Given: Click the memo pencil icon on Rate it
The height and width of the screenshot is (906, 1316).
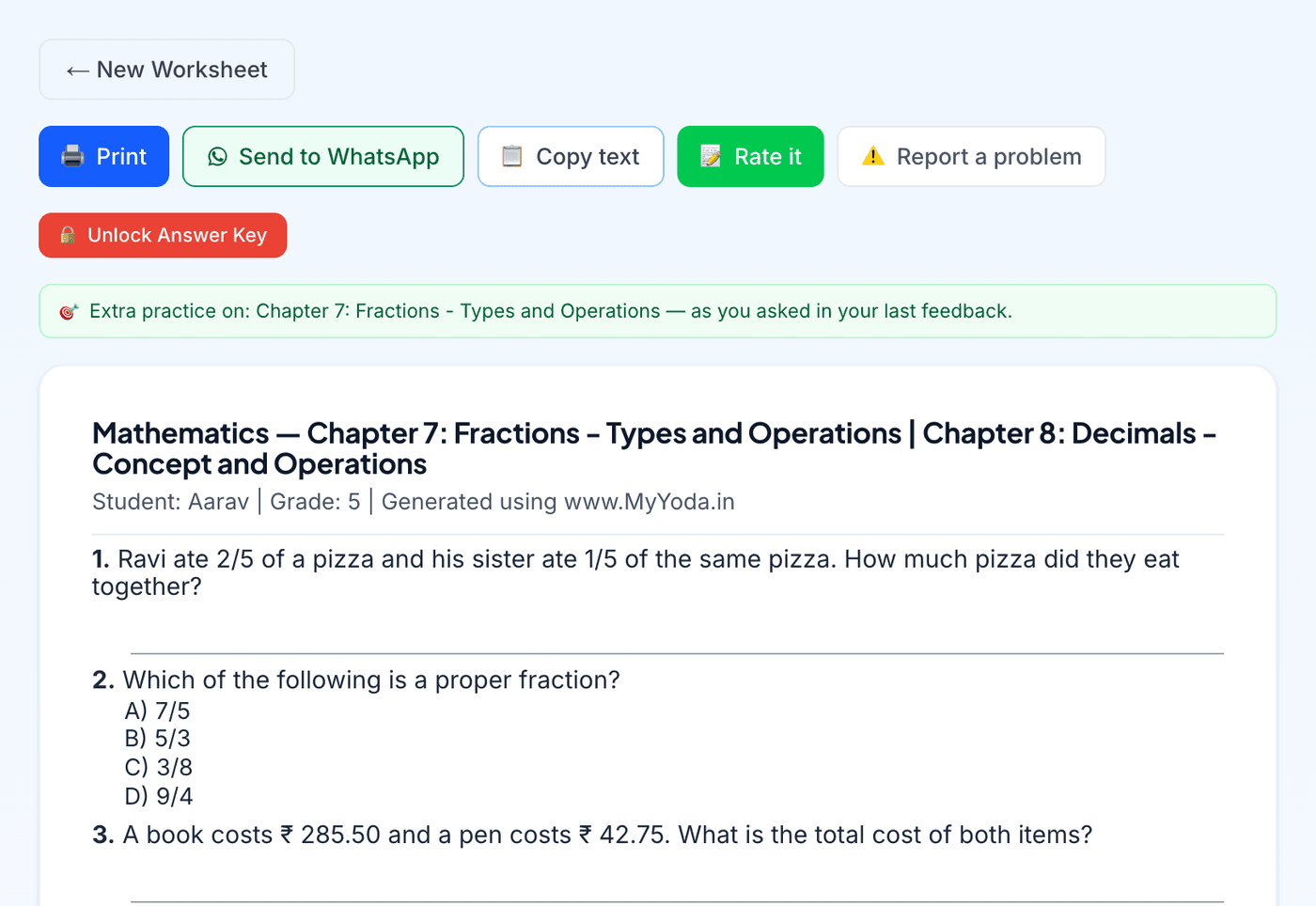Looking at the screenshot, I should coord(711,156).
